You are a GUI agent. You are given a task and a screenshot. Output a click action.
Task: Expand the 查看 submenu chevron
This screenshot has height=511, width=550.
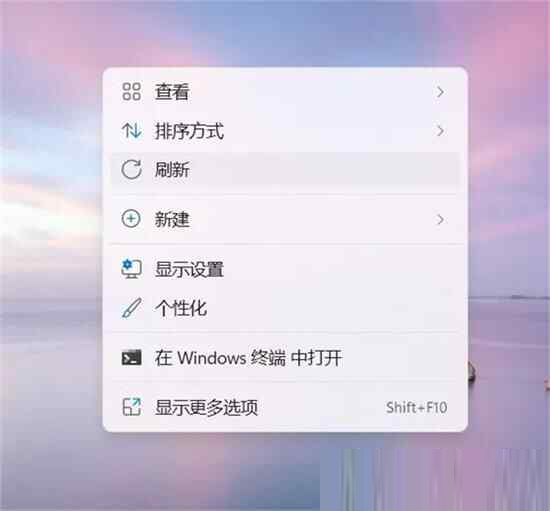(440, 92)
